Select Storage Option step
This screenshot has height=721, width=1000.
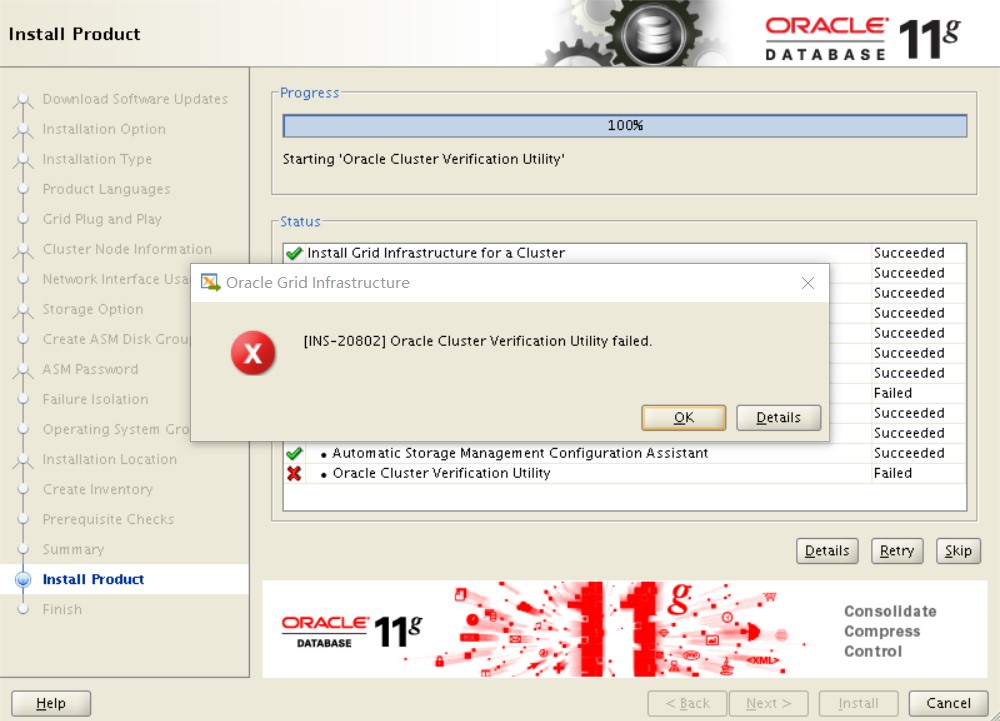[x=93, y=309]
